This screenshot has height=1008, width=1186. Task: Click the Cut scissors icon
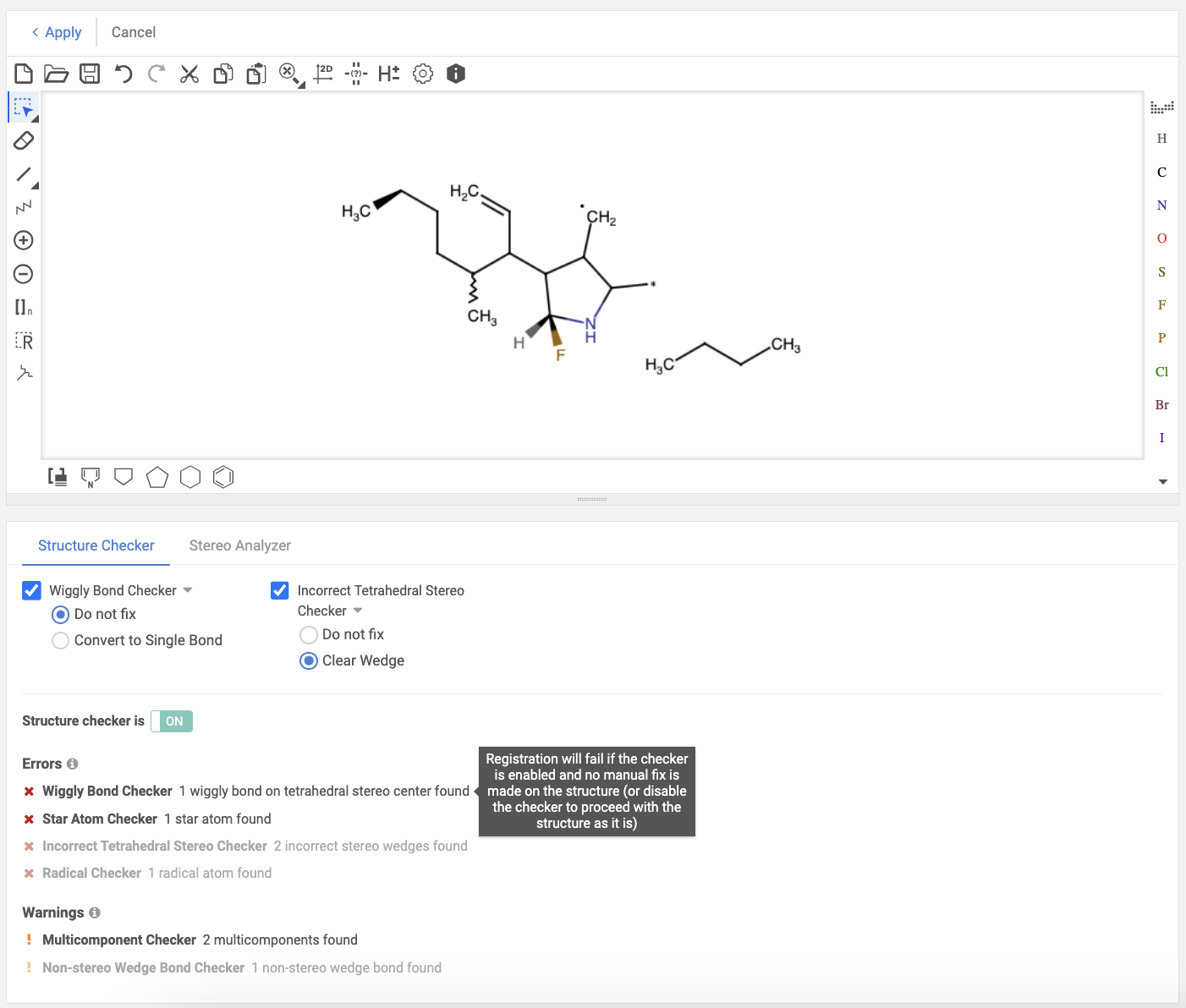pos(189,74)
